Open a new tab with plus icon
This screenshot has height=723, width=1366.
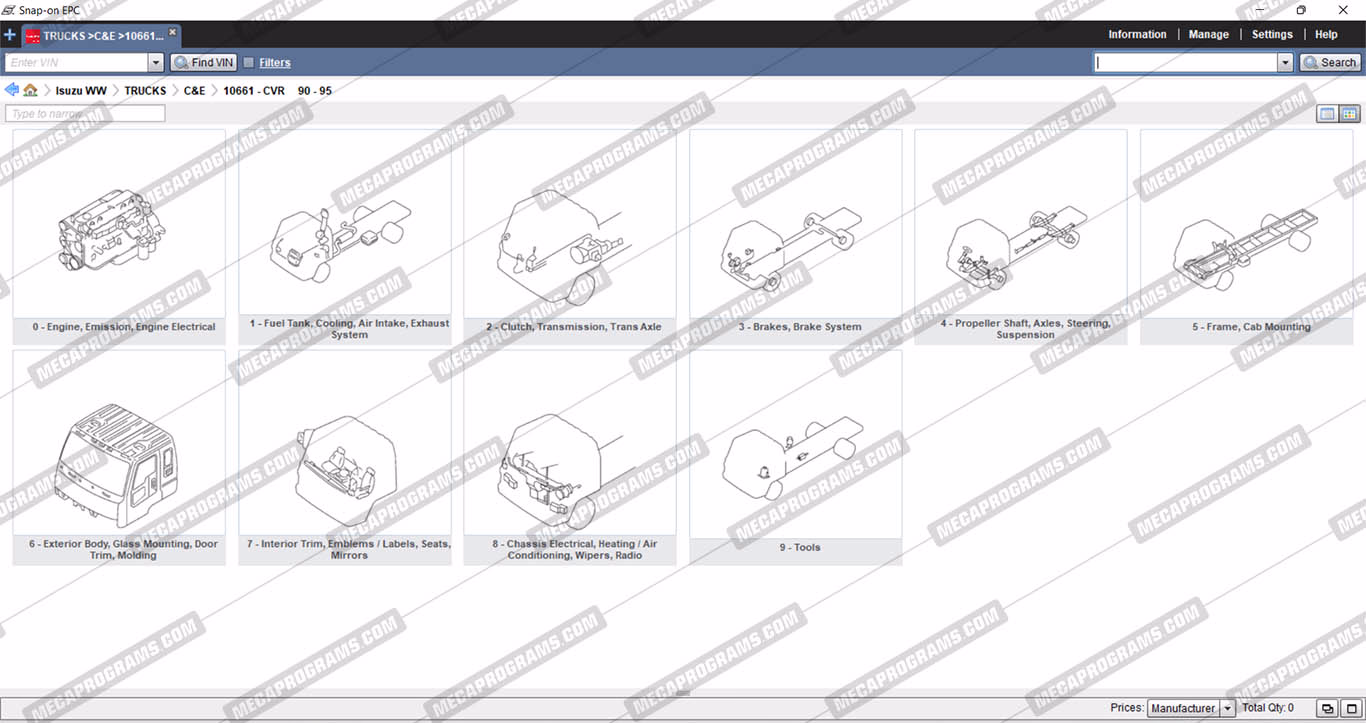click(10, 35)
